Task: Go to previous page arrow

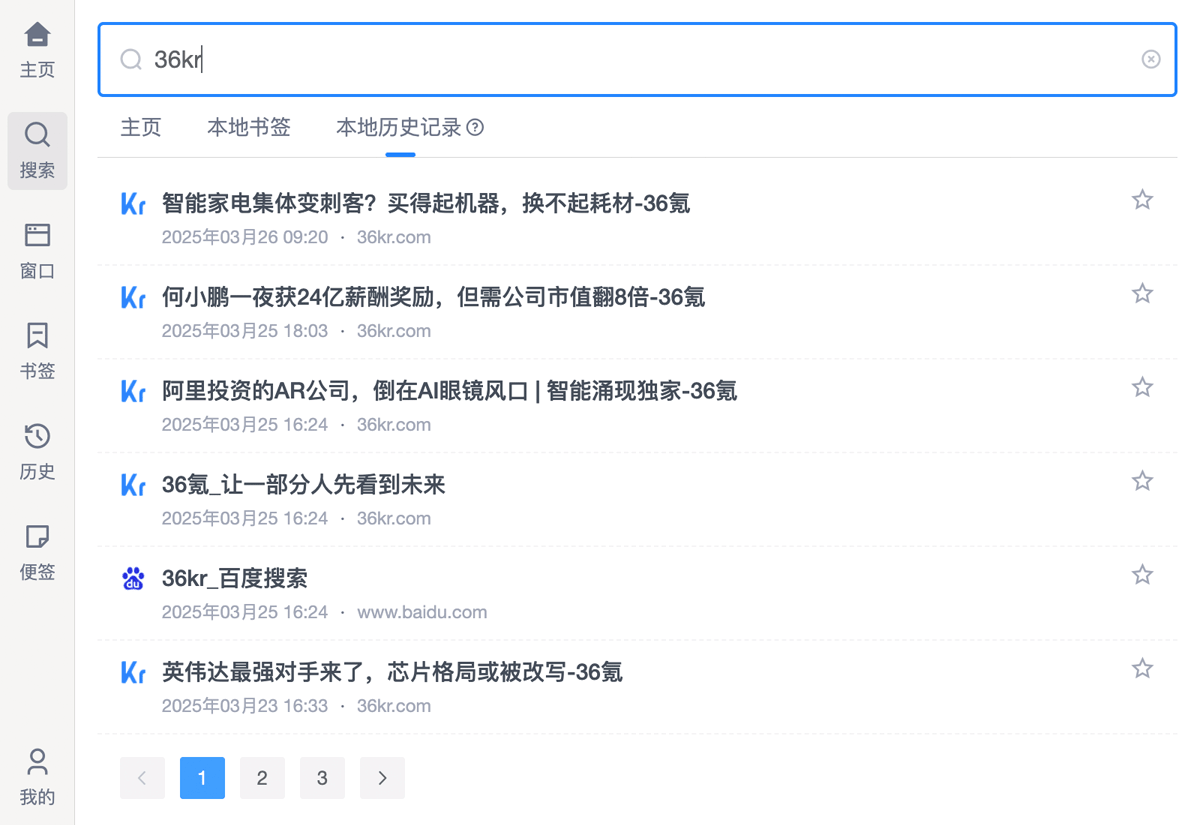Action: [x=142, y=778]
